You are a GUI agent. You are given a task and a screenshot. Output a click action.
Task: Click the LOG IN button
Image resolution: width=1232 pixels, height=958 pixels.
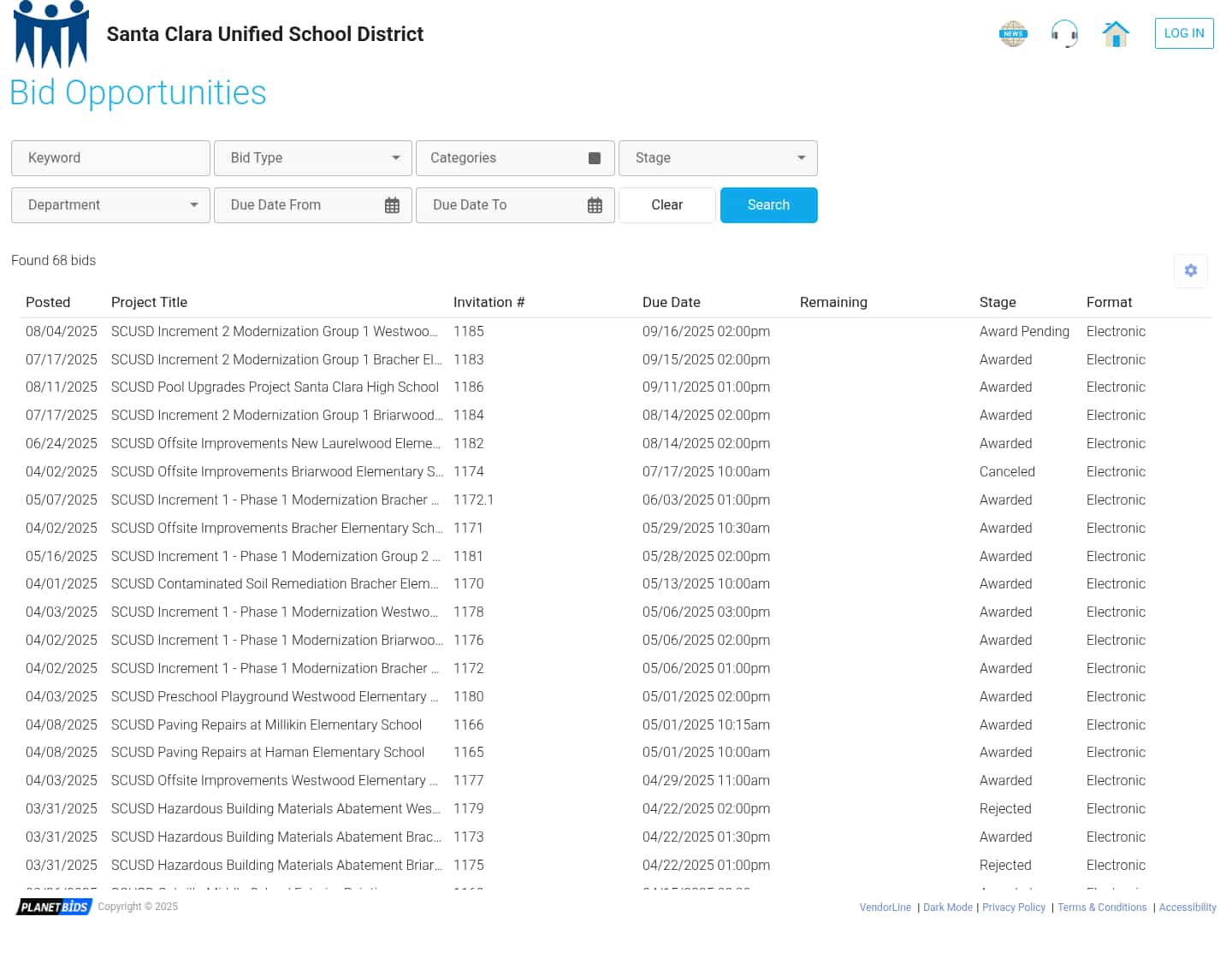[x=1183, y=33]
